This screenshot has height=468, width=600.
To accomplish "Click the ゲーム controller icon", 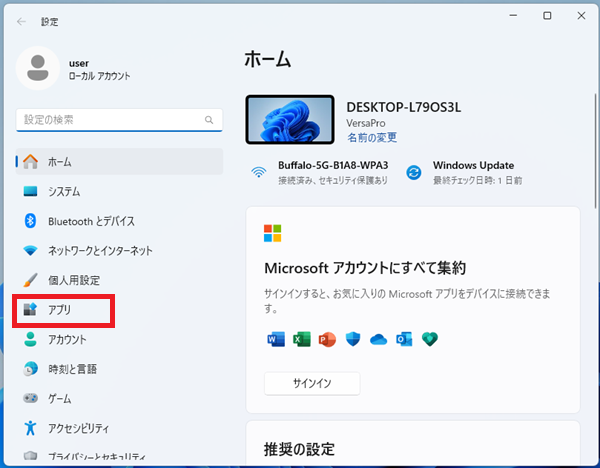I will pos(31,398).
